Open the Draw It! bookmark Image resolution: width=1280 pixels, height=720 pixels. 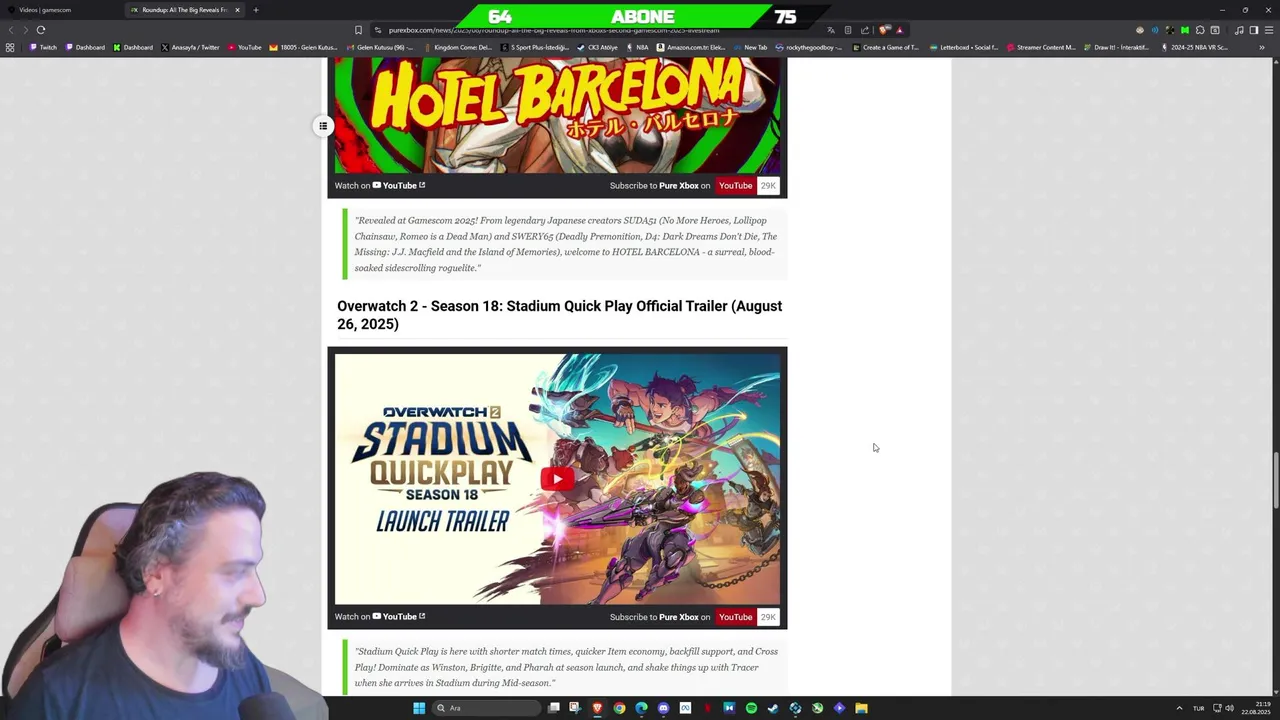point(1116,47)
